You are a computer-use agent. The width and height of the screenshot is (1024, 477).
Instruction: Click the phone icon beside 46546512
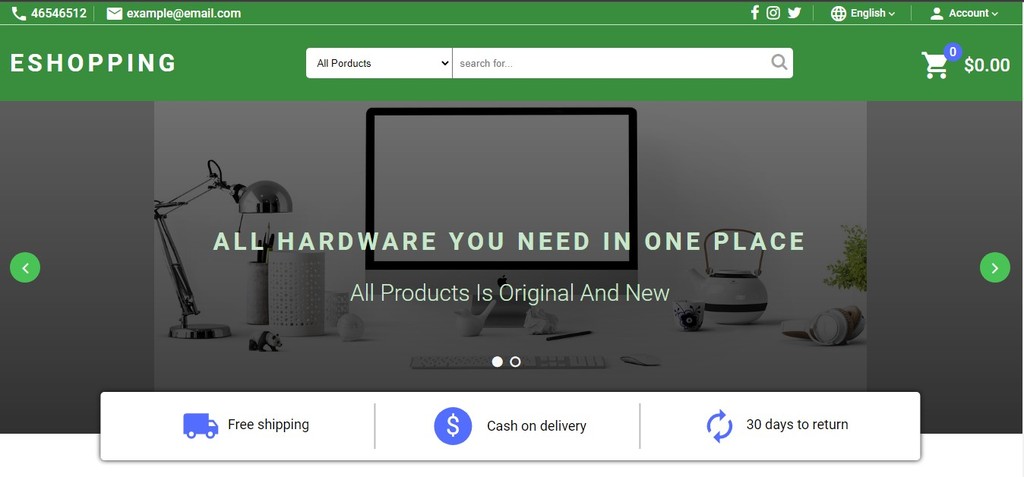coord(19,13)
